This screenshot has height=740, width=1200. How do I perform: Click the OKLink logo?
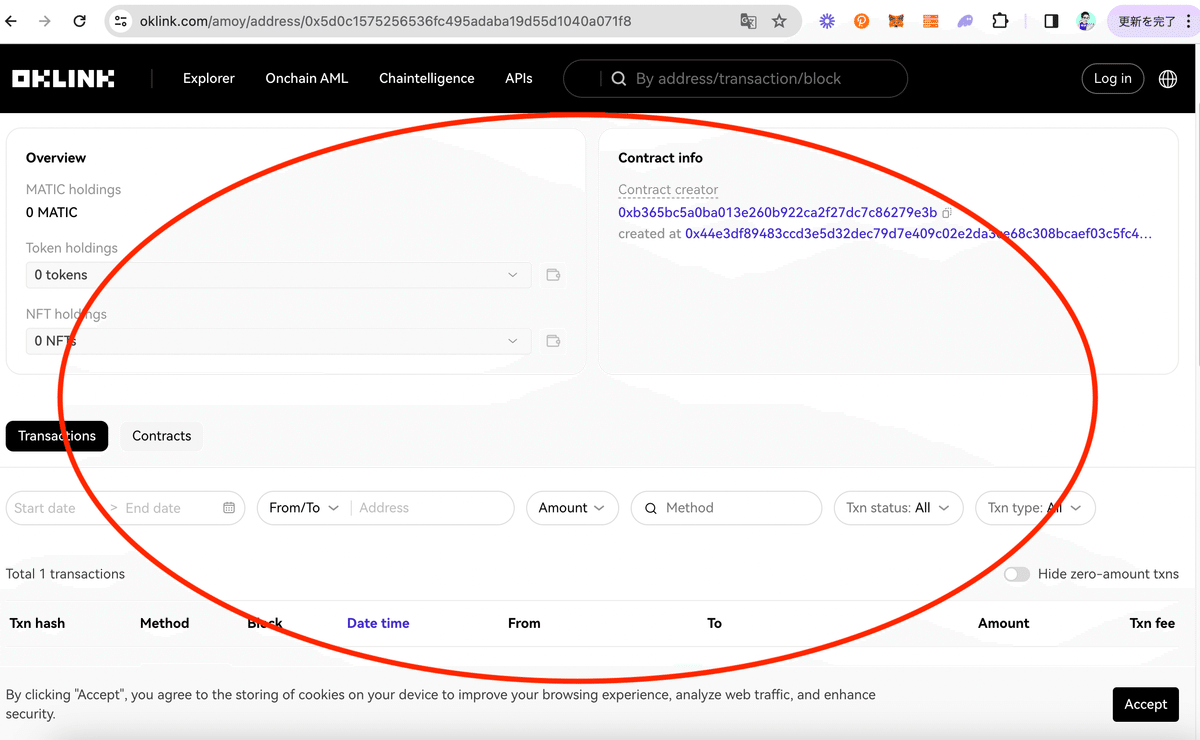coord(63,79)
